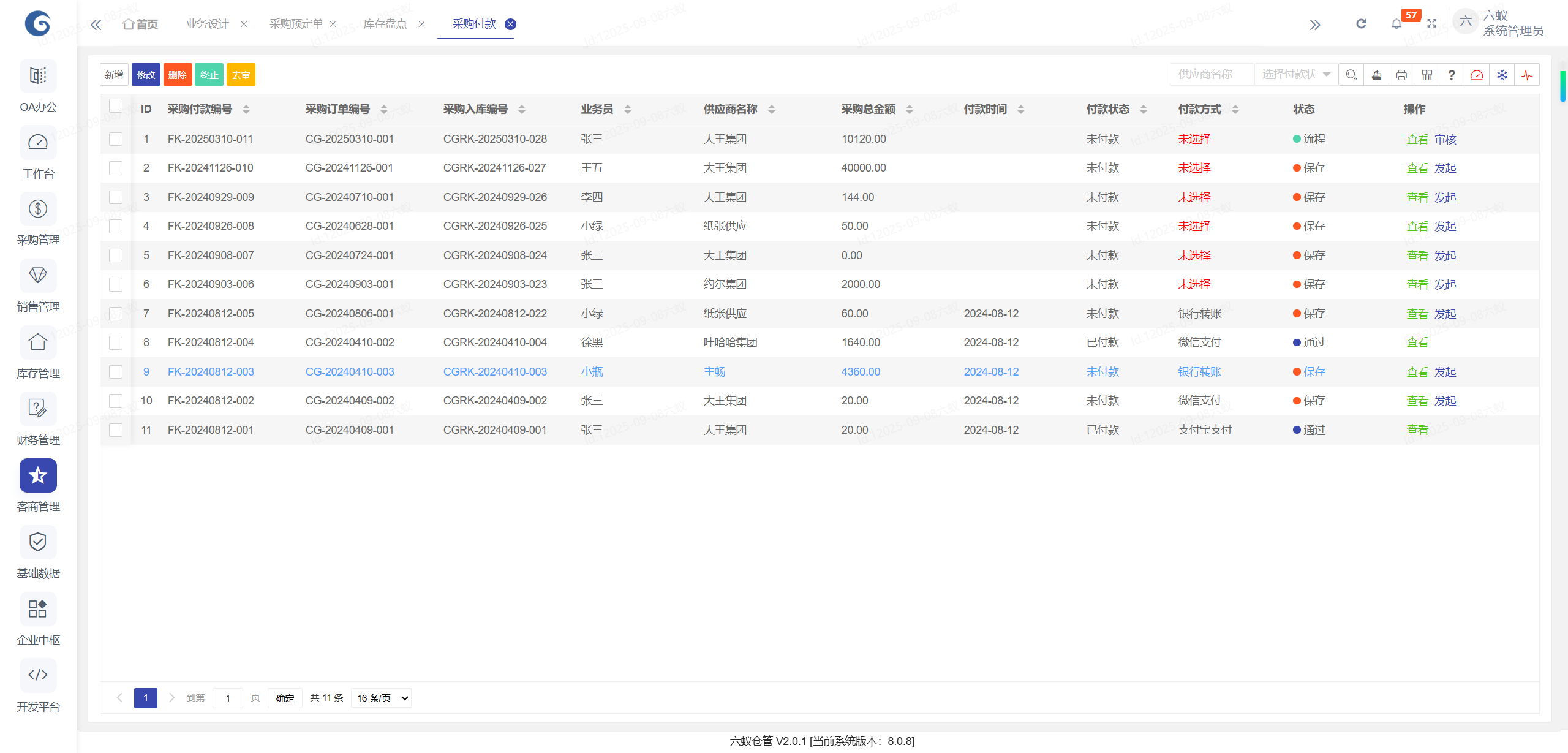Click the print icon

point(1401,75)
